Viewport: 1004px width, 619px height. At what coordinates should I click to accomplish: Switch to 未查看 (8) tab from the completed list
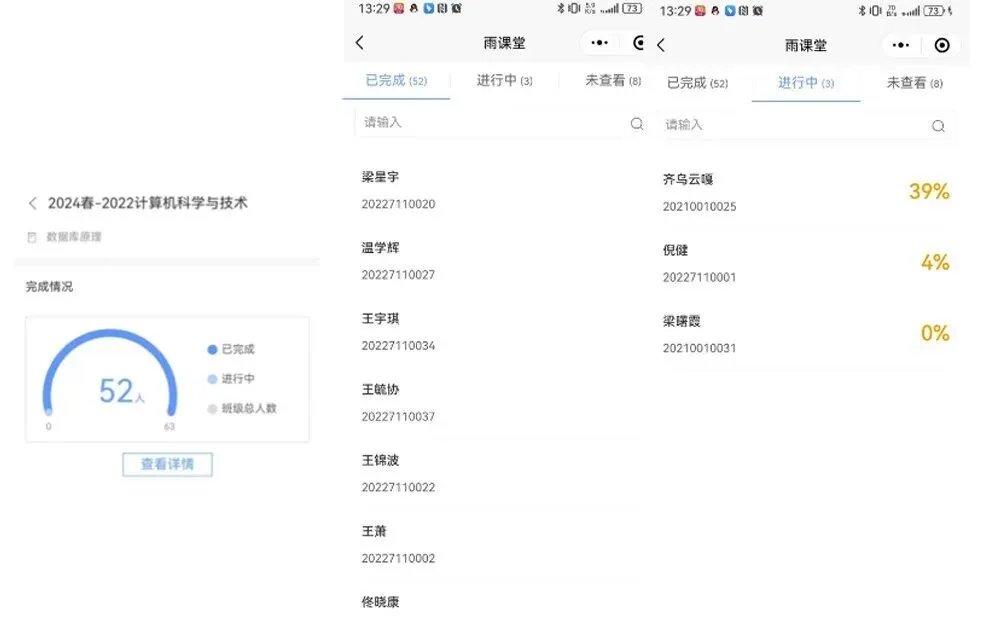[x=613, y=81]
